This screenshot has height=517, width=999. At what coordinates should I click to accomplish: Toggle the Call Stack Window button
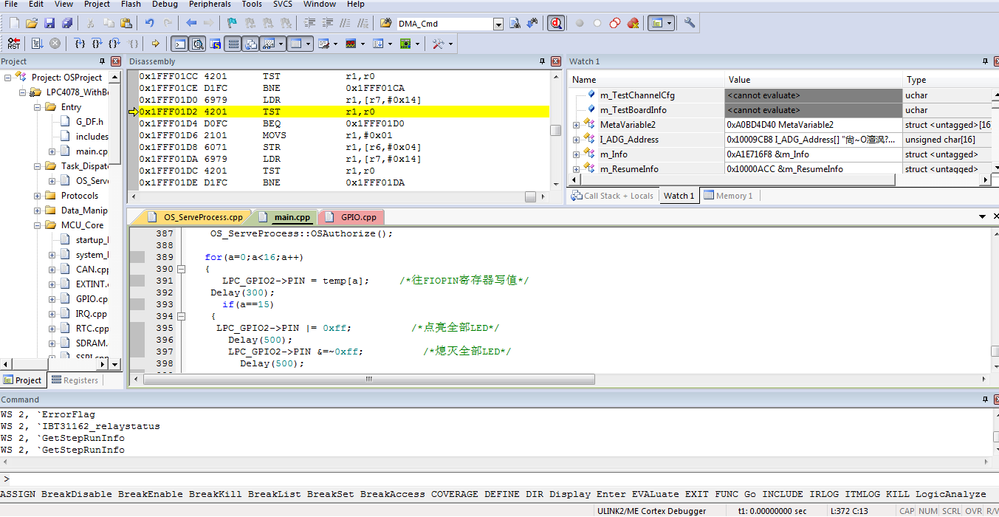tap(251, 44)
